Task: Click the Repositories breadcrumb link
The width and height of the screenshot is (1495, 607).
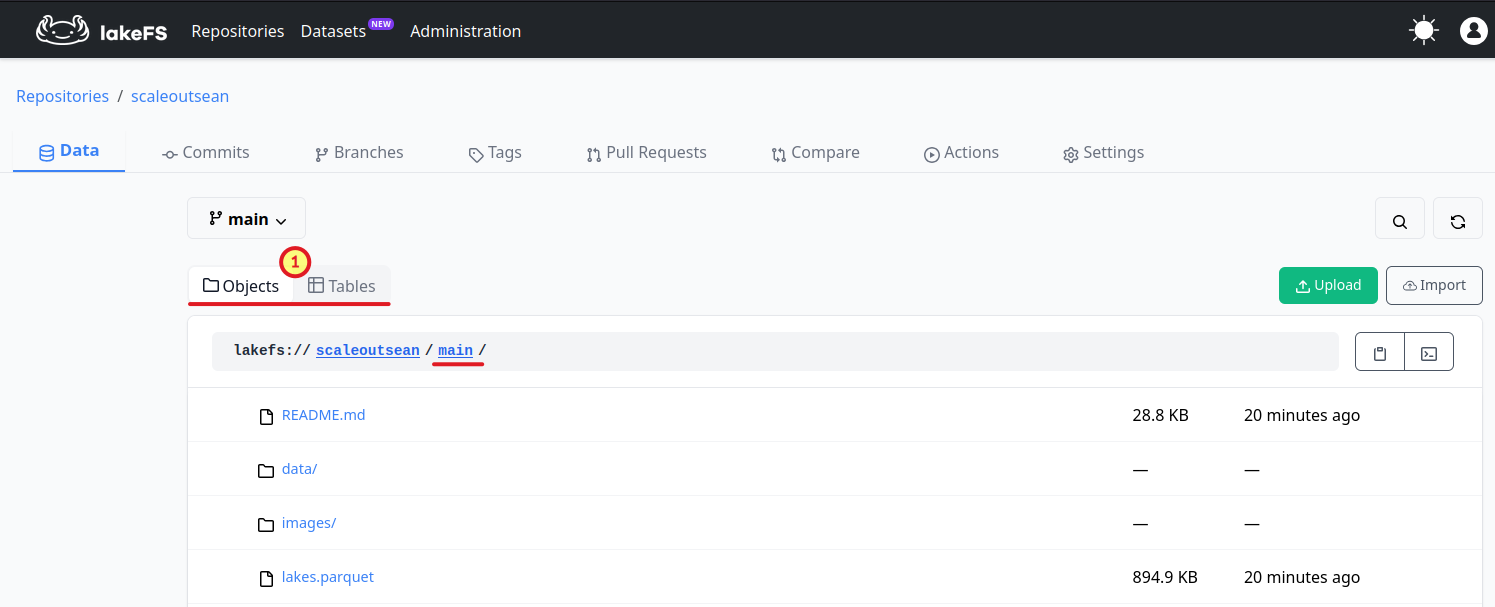Action: (62, 96)
